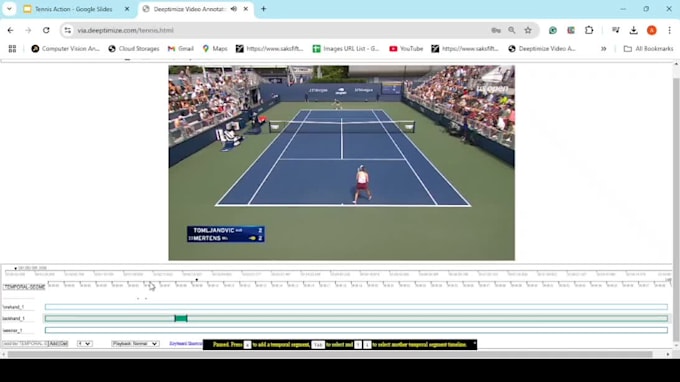Close the Tennis Action Google Slides tab
680x382 pixels.
pos(127,9)
